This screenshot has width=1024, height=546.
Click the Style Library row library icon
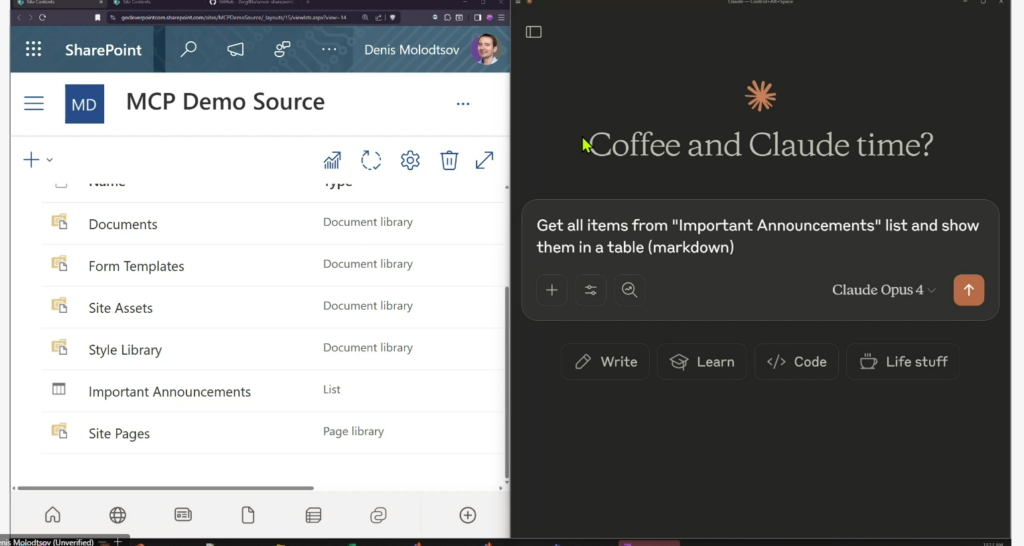click(59, 347)
